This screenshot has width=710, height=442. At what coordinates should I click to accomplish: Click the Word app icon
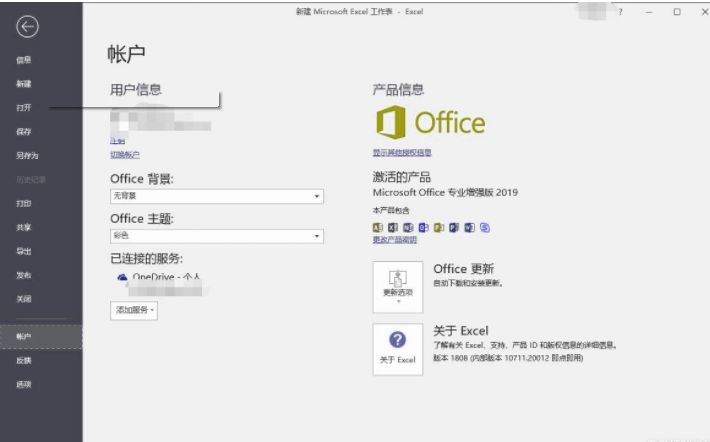coord(470,227)
